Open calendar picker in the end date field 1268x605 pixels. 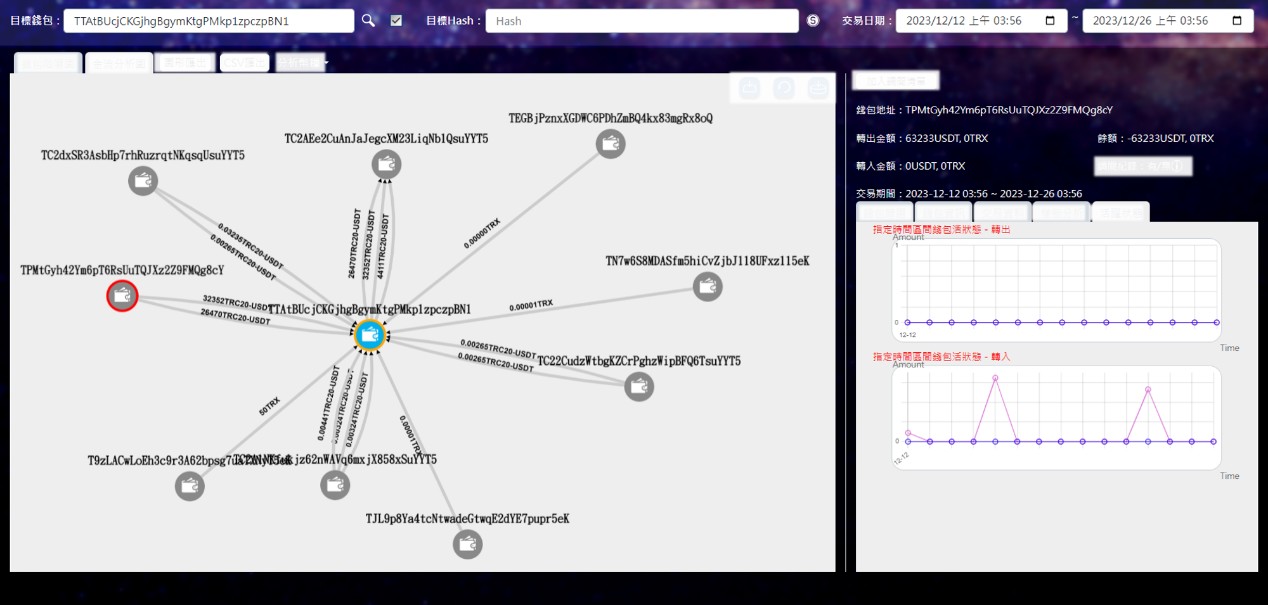coord(1237,20)
